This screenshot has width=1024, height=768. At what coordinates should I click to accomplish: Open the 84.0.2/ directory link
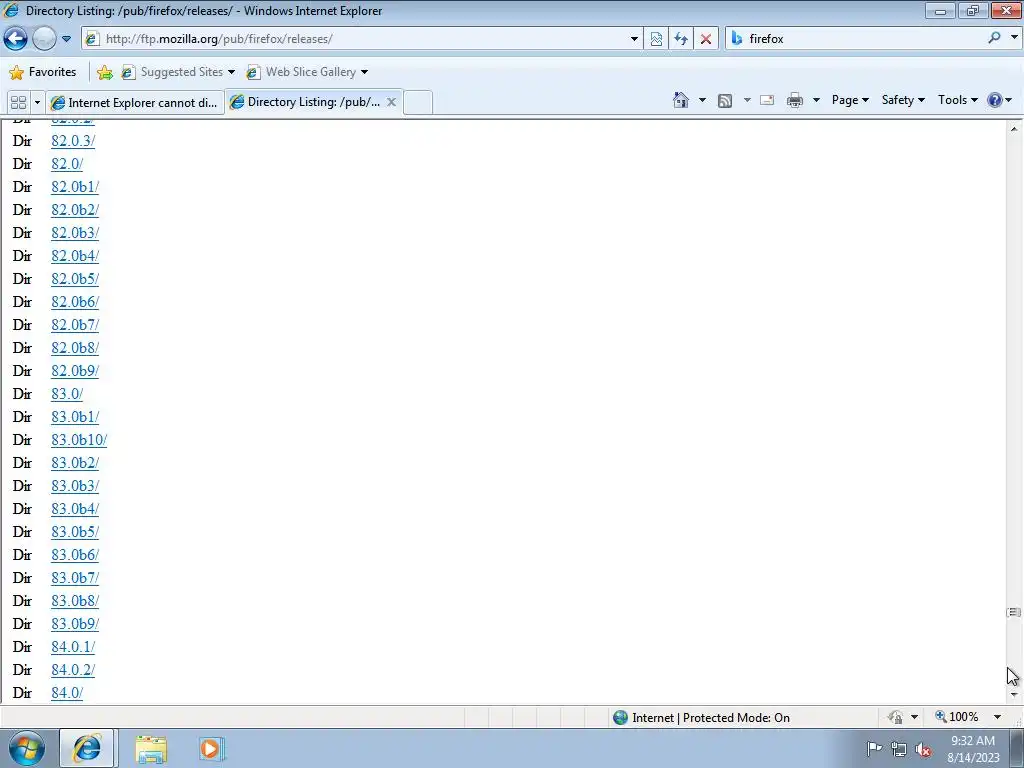73,669
